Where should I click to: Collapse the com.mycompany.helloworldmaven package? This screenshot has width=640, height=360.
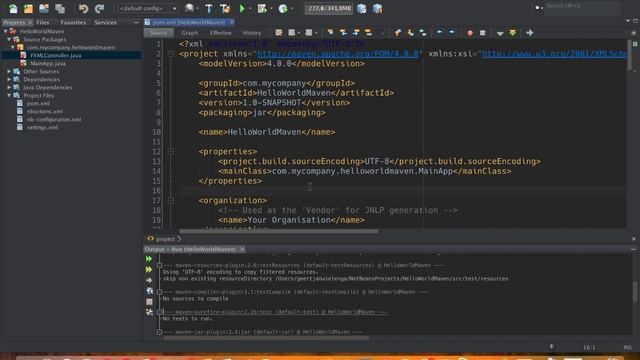[13, 47]
